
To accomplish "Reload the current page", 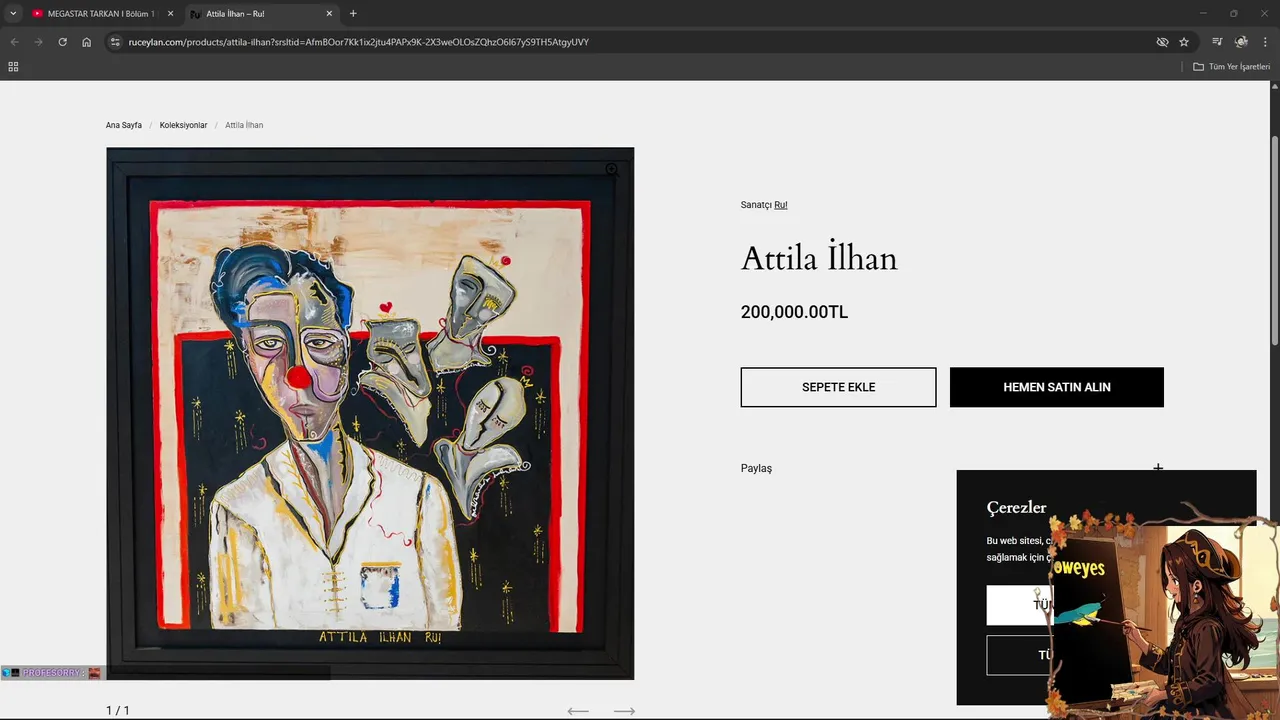I will 62,42.
